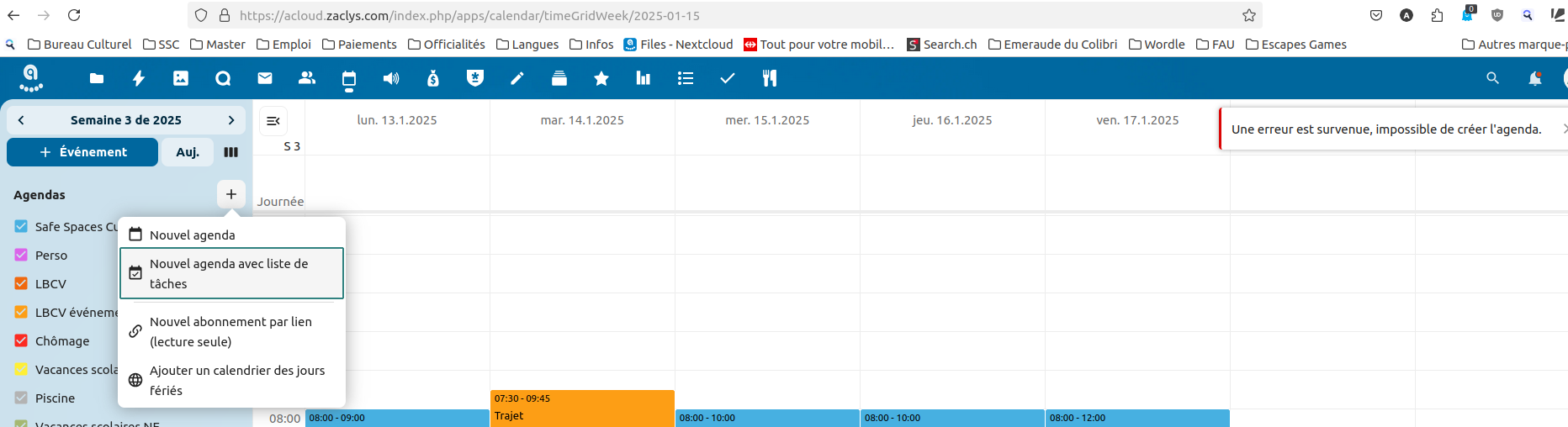The width and height of the screenshot is (1568, 427).
Task: Click the search magnifier in header
Action: (1492, 78)
